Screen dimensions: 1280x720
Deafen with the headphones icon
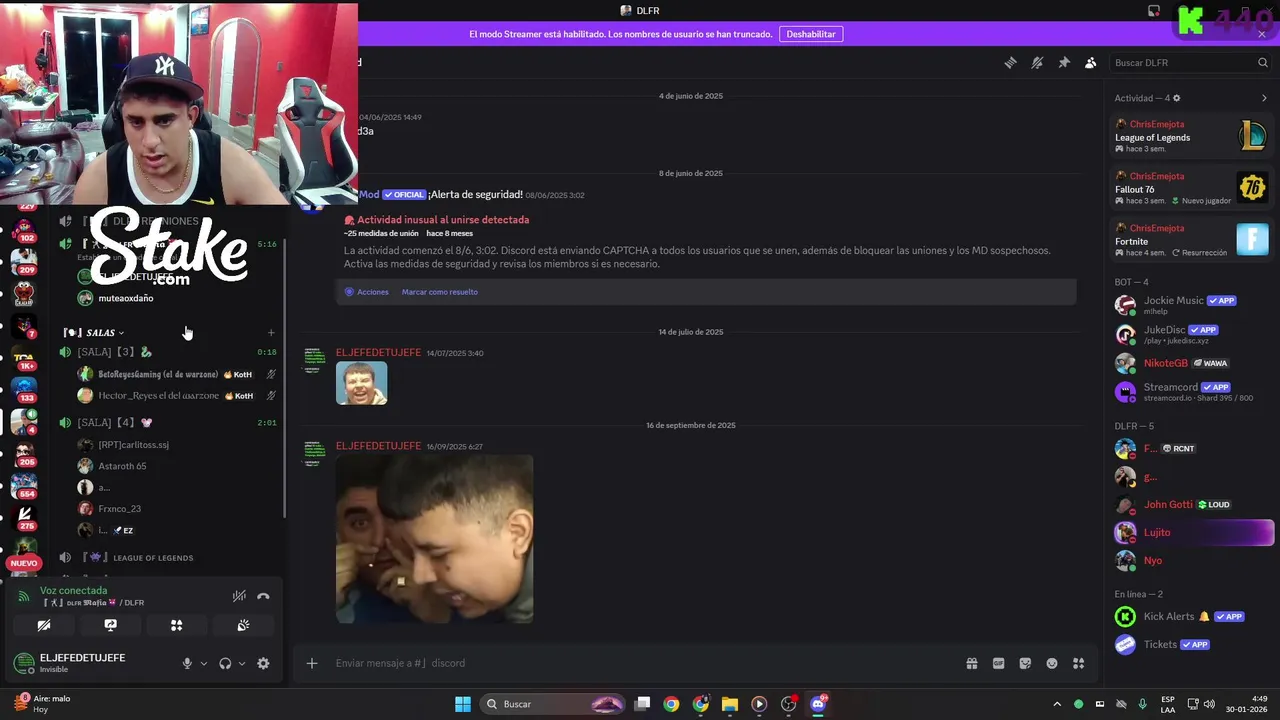(225, 663)
